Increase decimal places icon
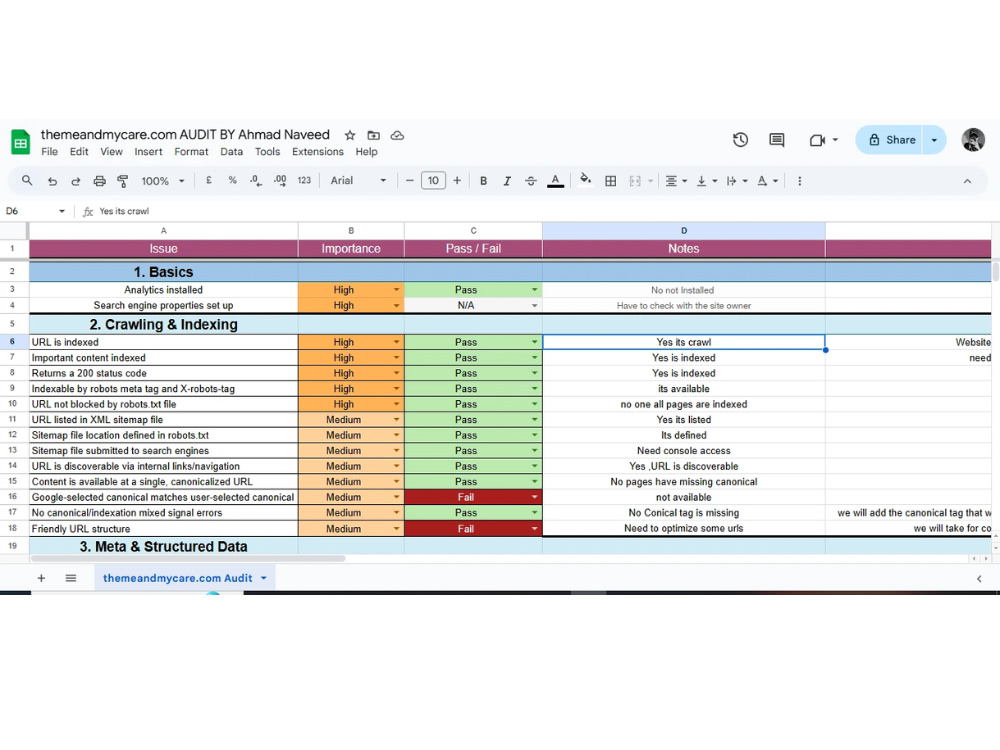Image resolution: width=1000 pixels, height=750 pixels. (279, 180)
